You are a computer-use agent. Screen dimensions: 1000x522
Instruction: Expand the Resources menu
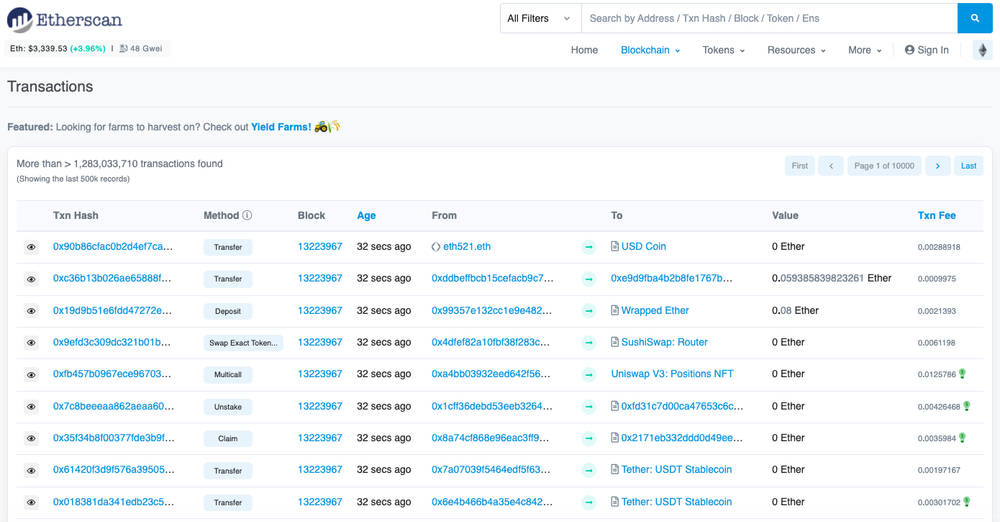(x=796, y=50)
